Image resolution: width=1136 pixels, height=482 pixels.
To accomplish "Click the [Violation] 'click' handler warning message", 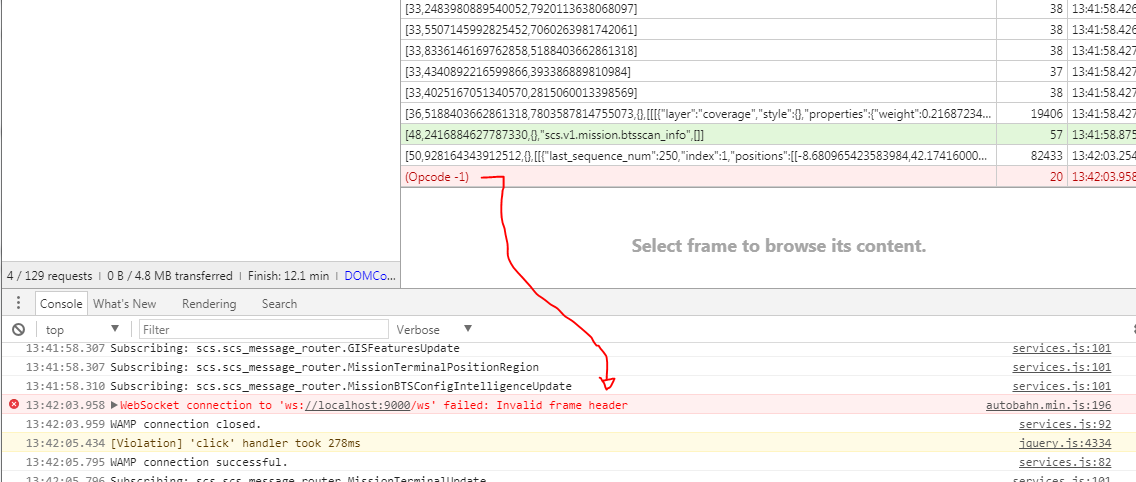I will point(235,443).
